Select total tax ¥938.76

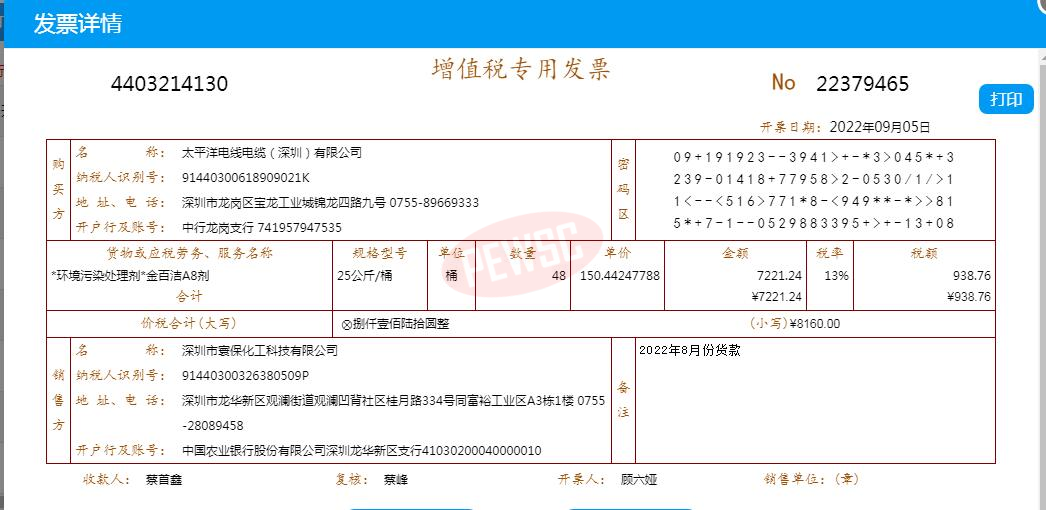click(969, 297)
